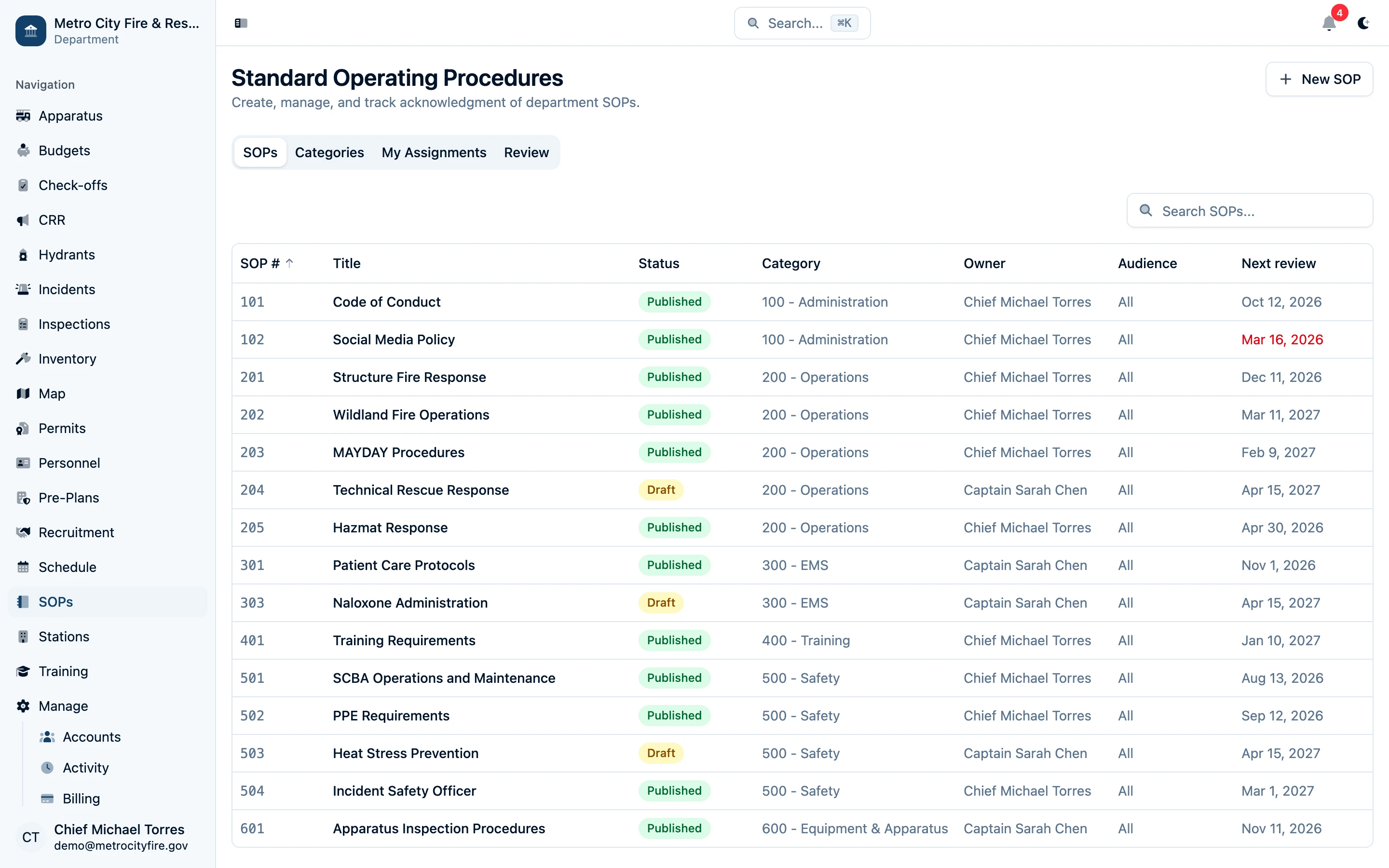
Task: Collapse the Manage section in the sidebar
Action: pyautogui.click(x=63, y=705)
